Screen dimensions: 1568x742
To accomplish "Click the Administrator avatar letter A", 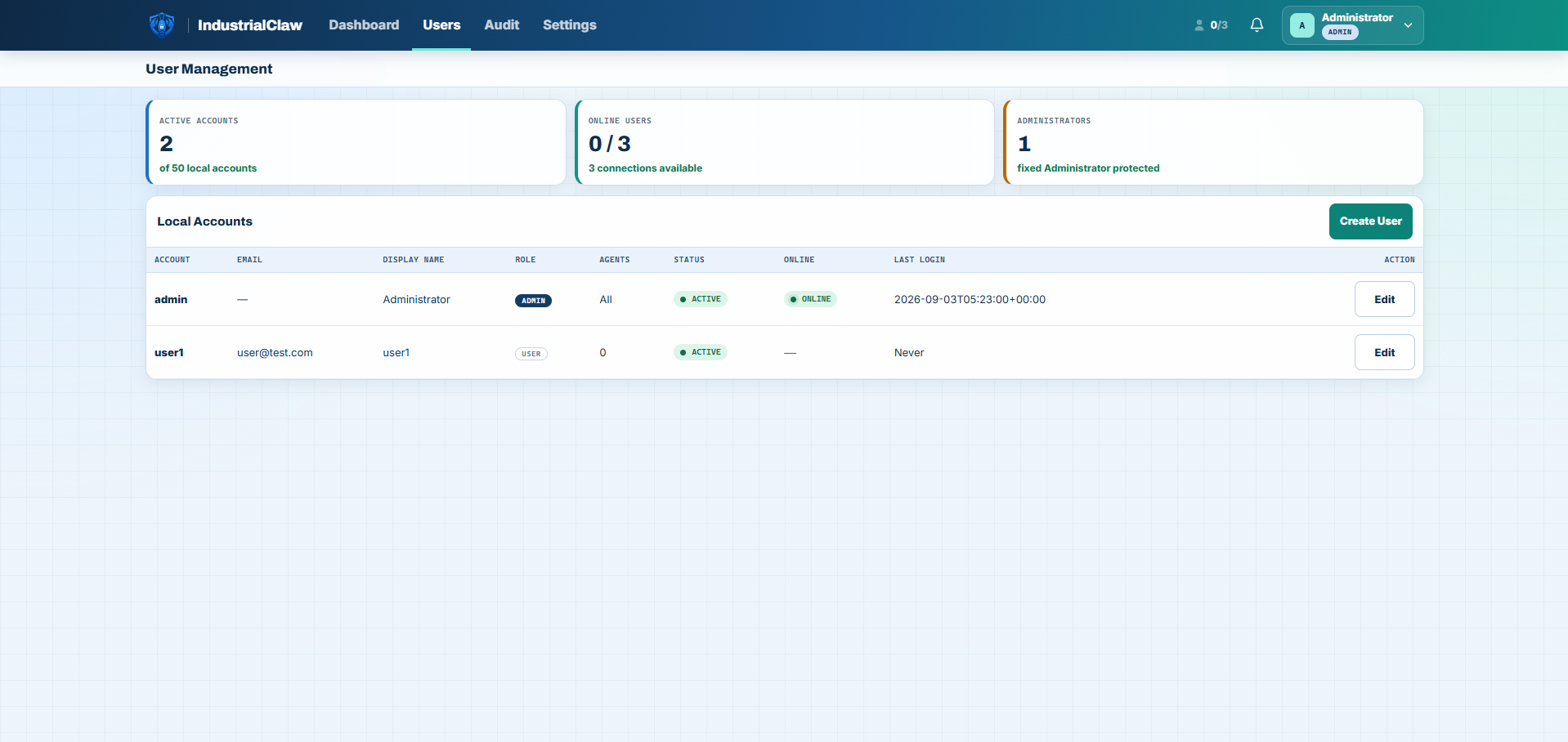I will (x=1302, y=25).
